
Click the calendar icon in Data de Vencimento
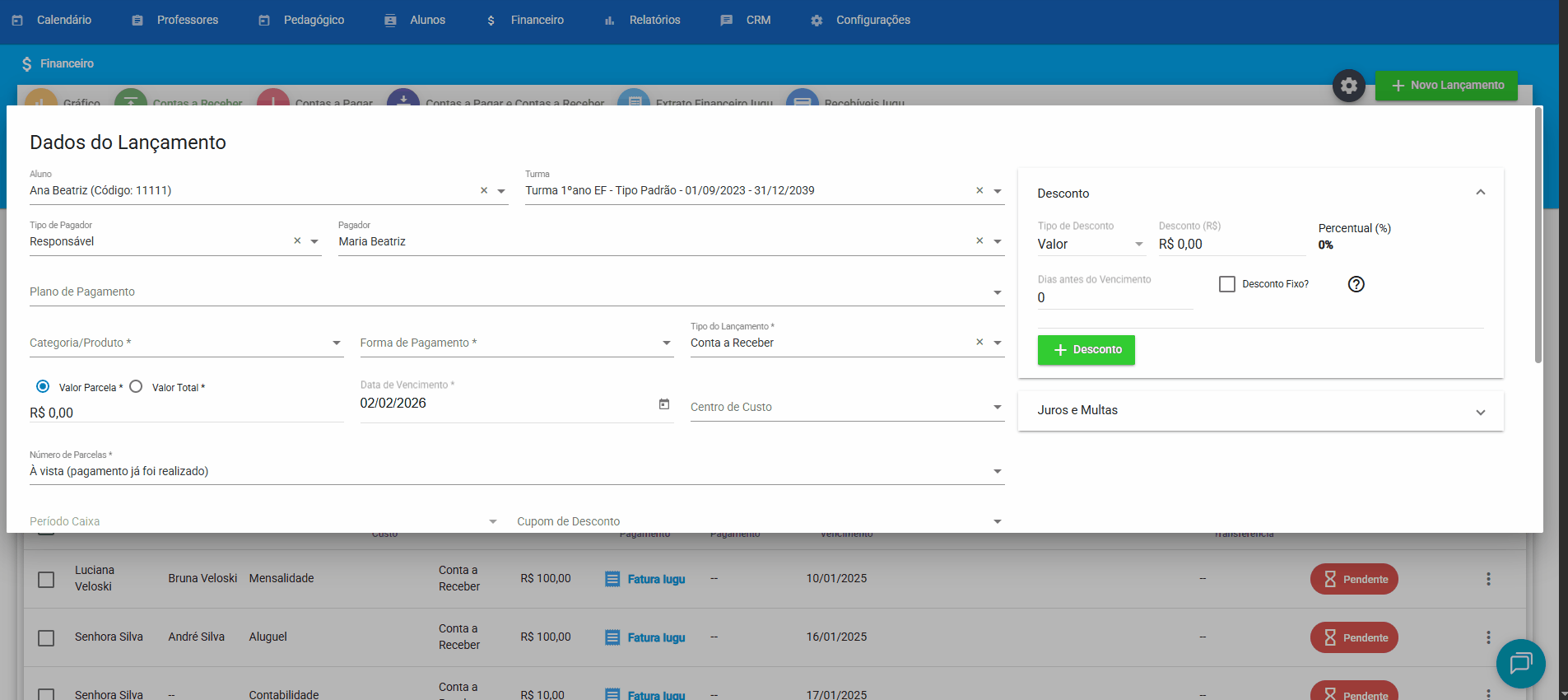click(x=663, y=404)
